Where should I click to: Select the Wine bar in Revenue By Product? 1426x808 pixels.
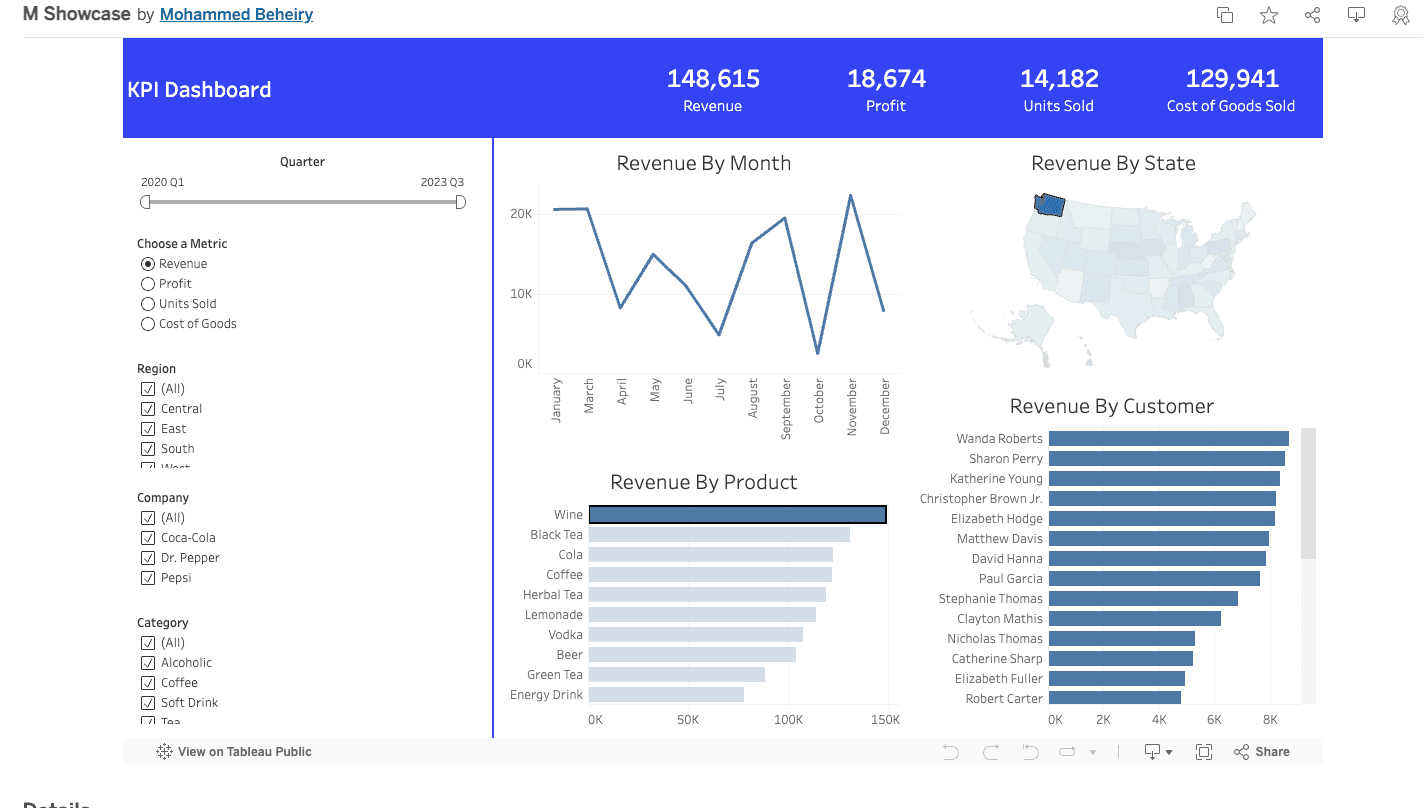click(x=737, y=514)
